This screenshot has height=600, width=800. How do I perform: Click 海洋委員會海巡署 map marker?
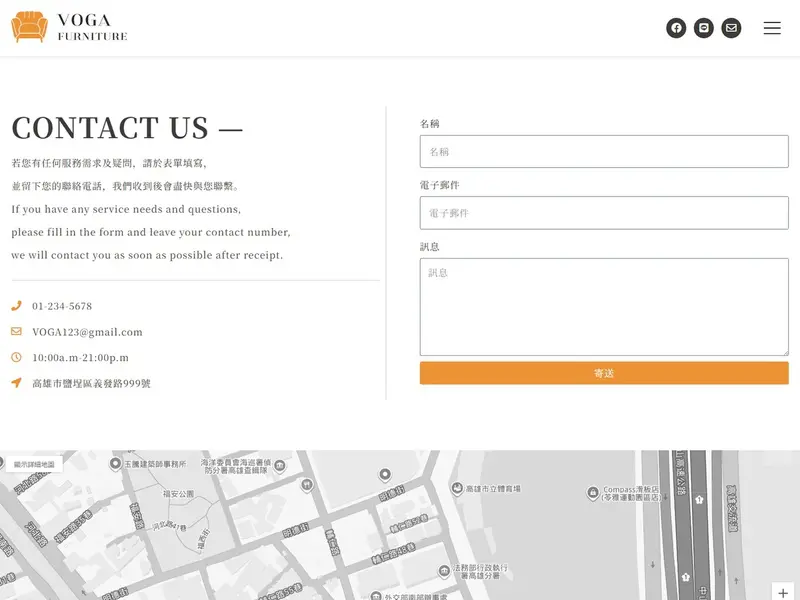click(280, 465)
